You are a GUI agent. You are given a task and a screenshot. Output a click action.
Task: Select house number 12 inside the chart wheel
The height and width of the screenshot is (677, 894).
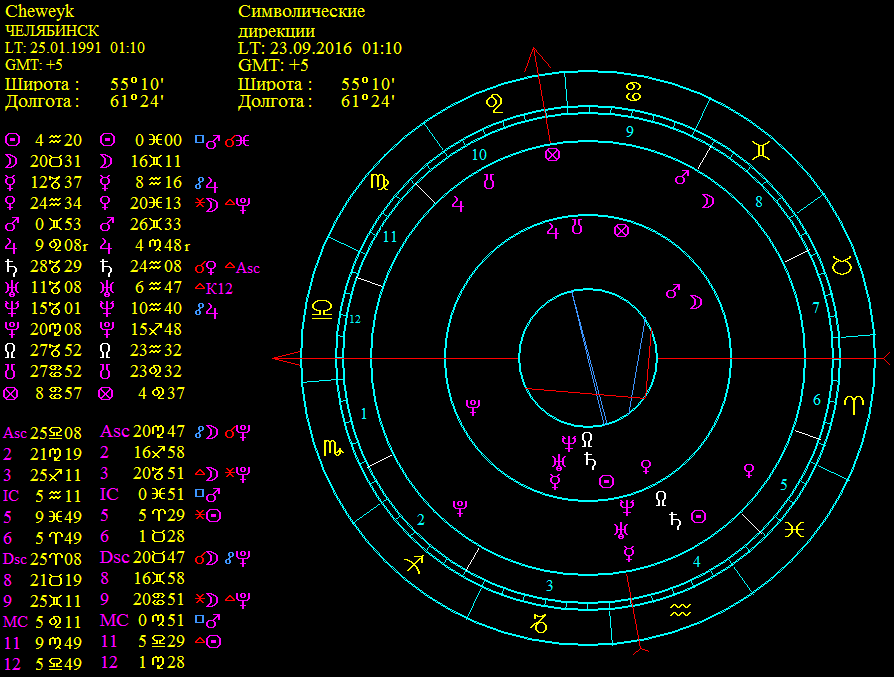point(355,319)
